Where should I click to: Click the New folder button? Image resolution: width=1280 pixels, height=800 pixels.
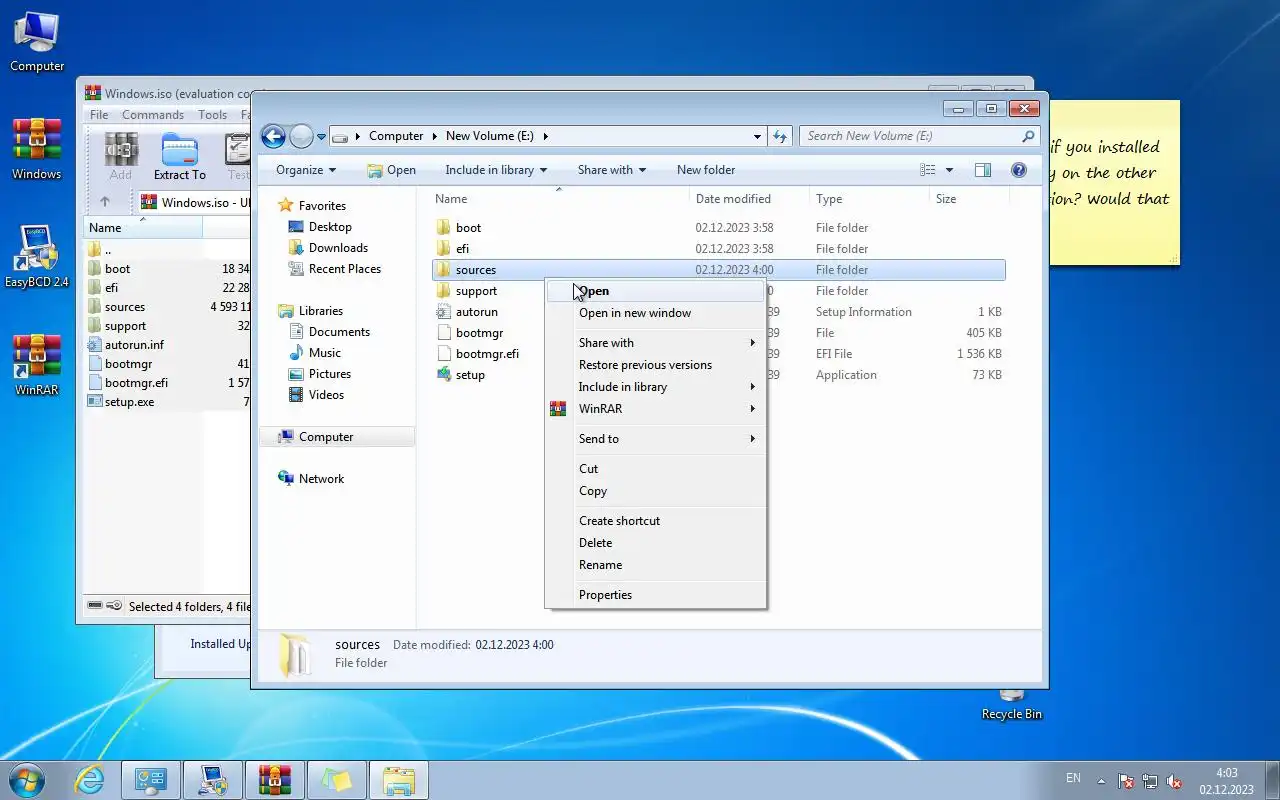click(x=706, y=170)
